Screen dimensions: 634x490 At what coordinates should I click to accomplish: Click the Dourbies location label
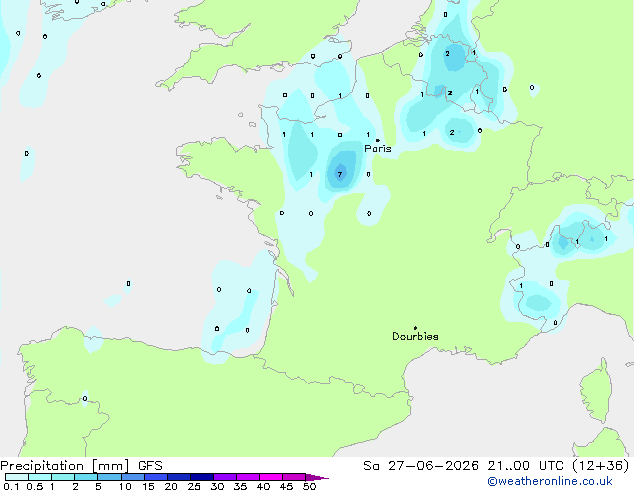click(415, 336)
